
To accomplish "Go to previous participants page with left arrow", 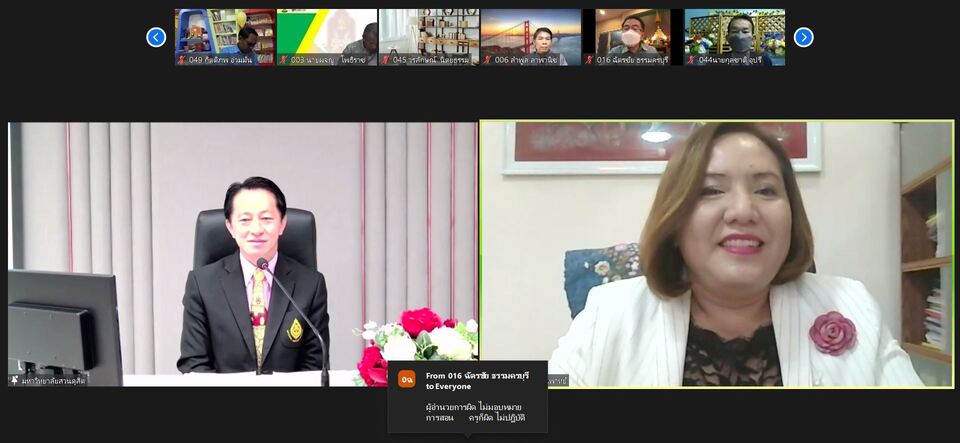I will (x=156, y=37).
